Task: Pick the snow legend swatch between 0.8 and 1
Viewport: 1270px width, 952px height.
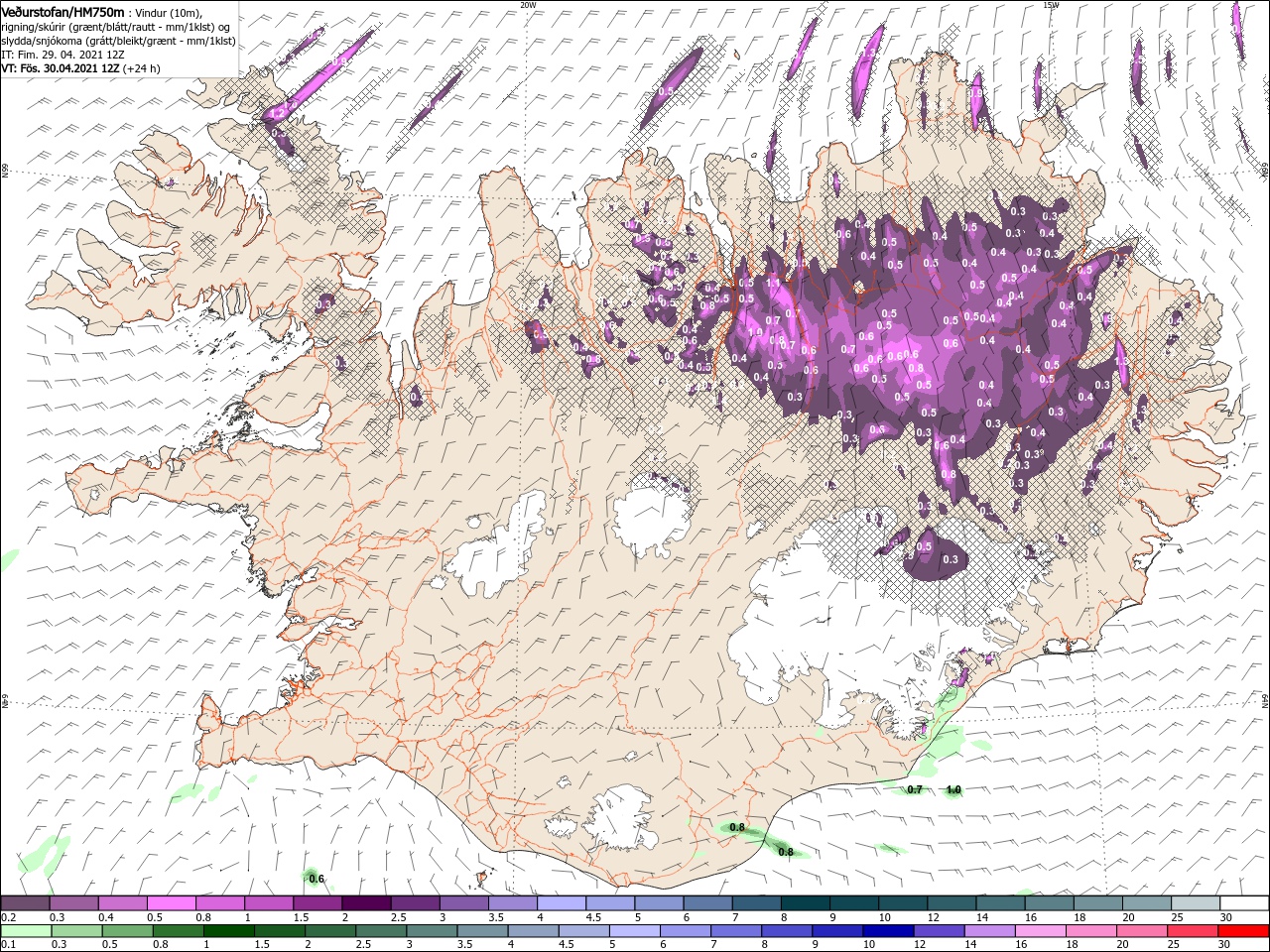Action: coord(219,903)
